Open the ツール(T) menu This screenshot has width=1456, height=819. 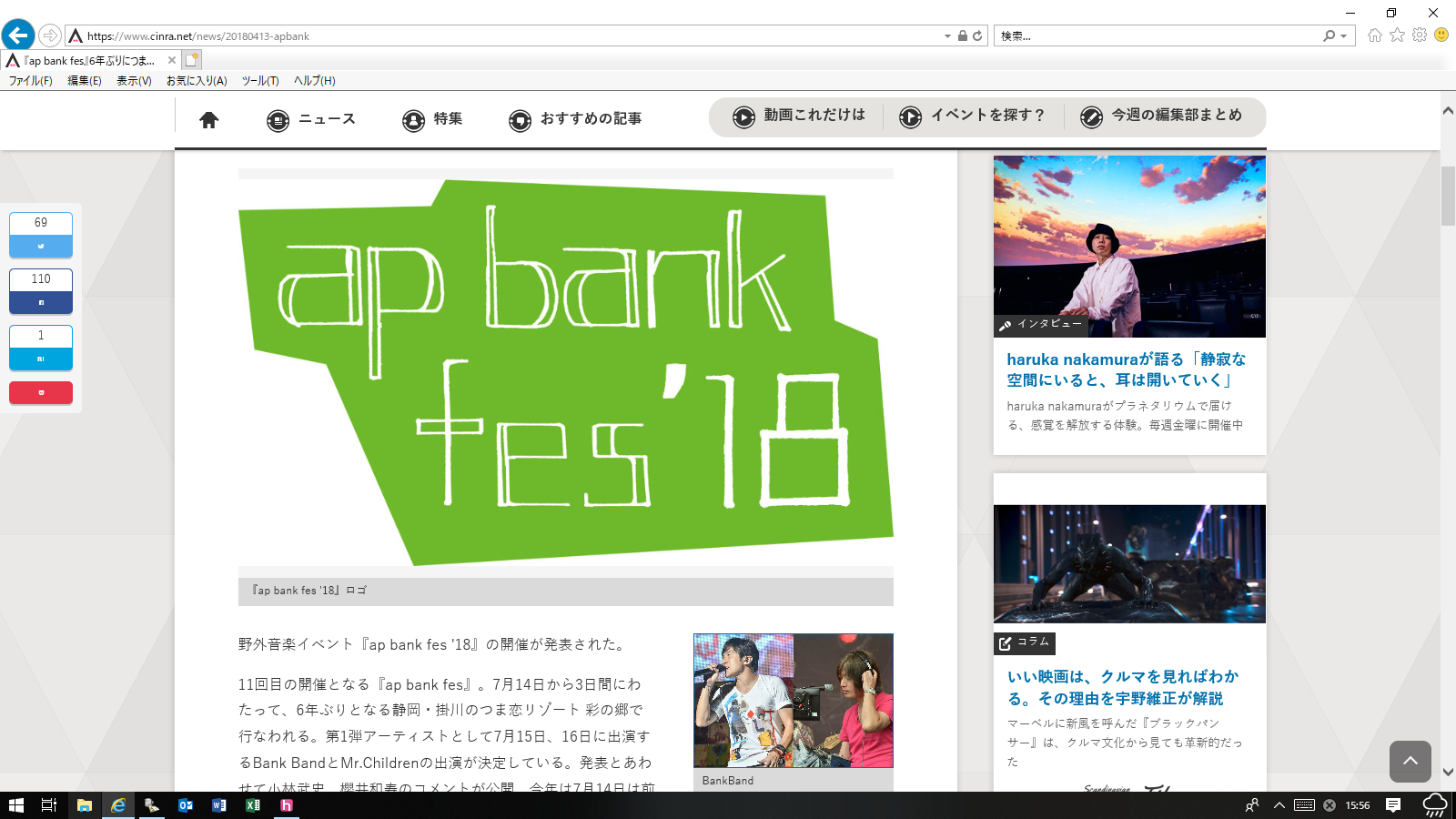pos(260,80)
